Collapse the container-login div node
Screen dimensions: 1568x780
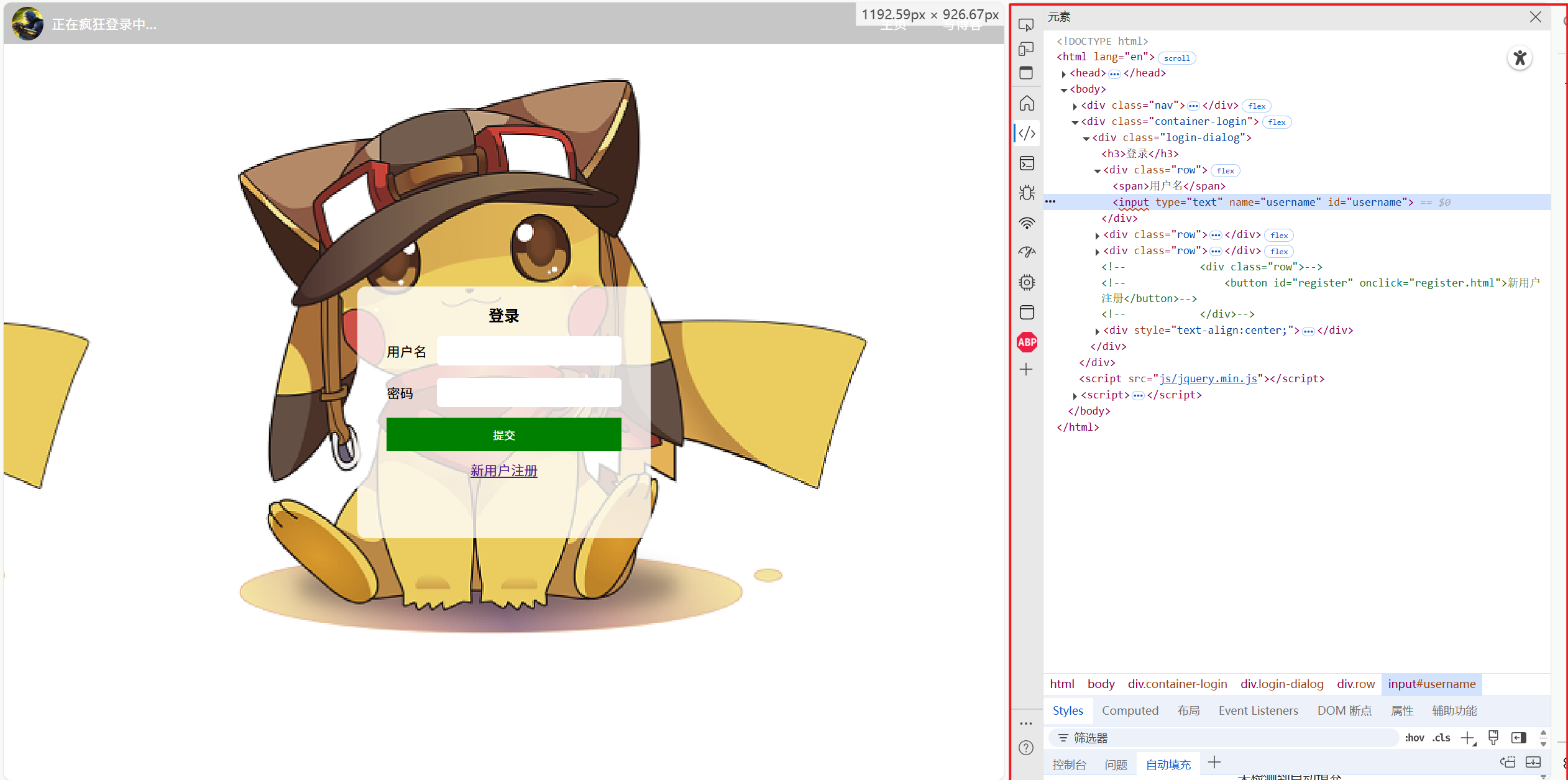pyautogui.click(x=1075, y=122)
